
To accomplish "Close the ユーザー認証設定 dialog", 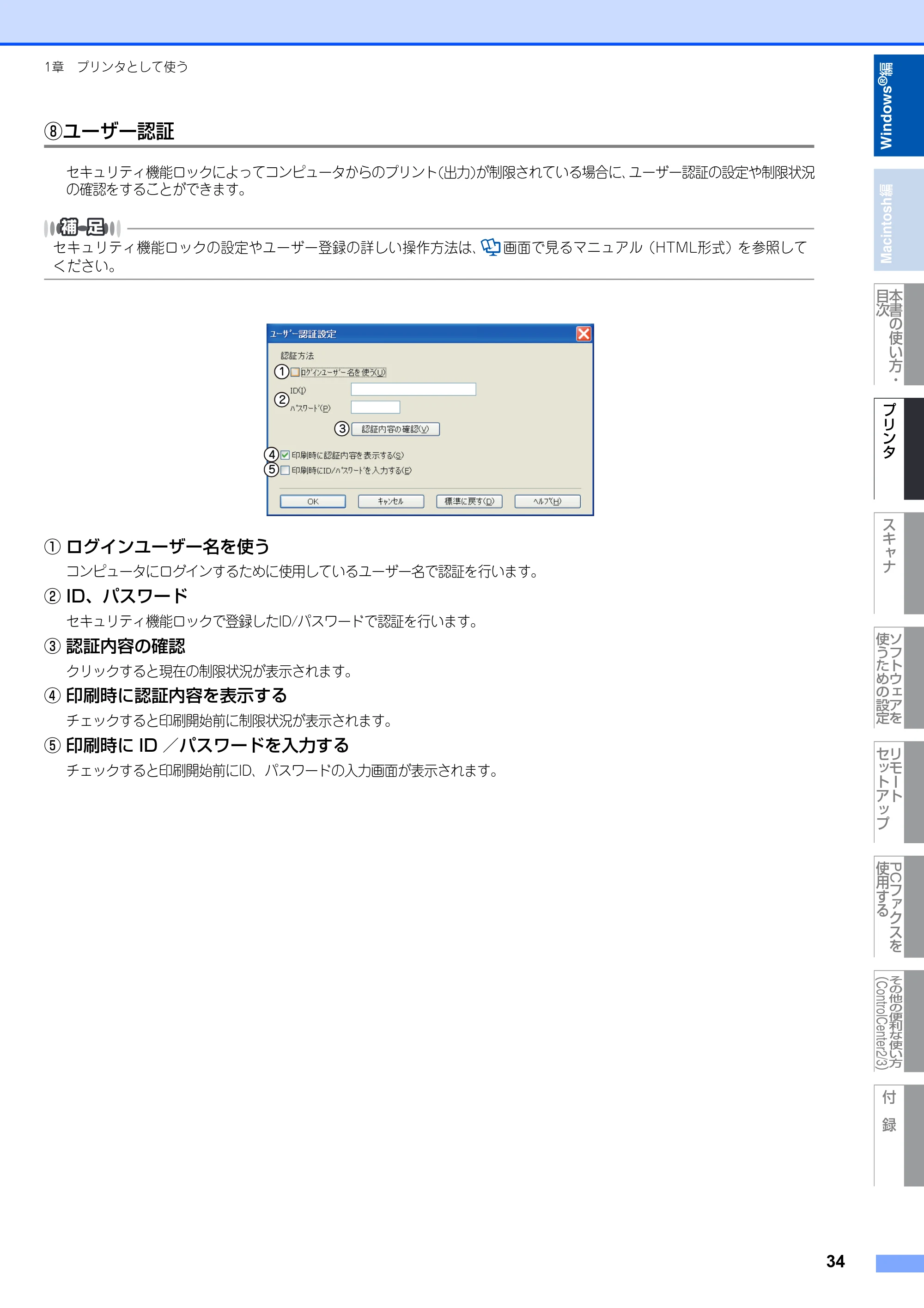I will point(584,334).
